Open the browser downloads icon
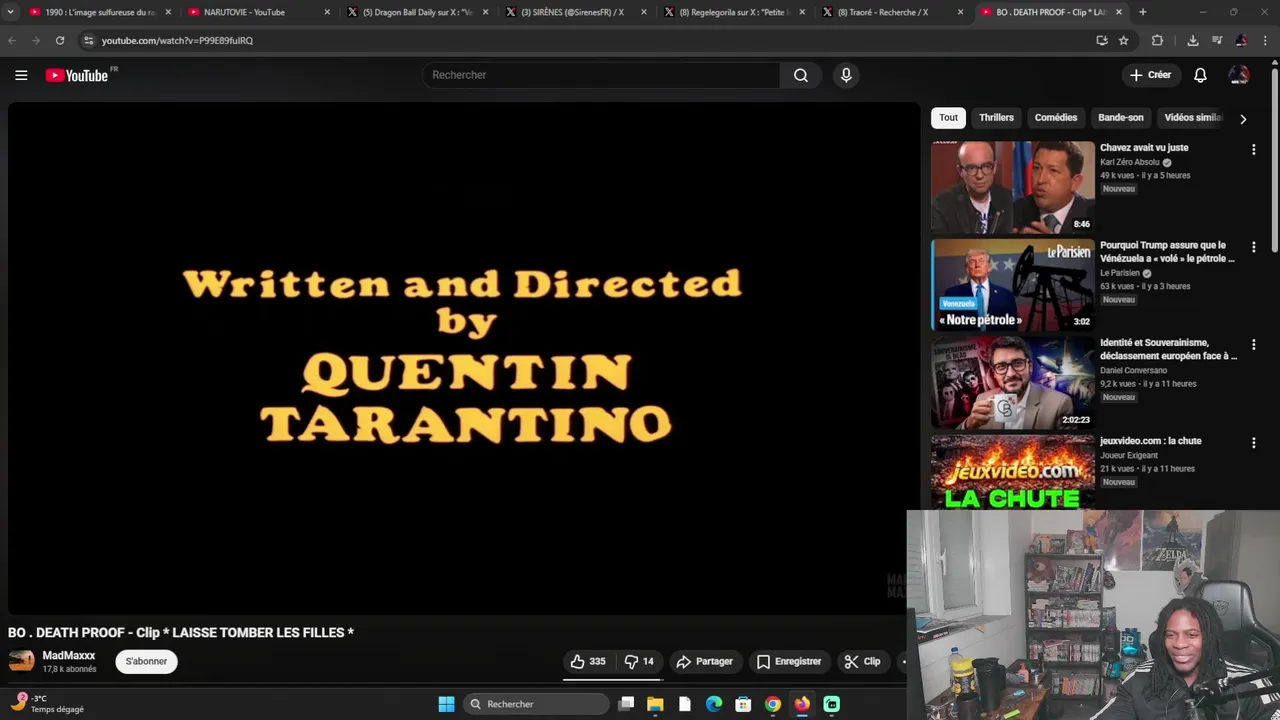Image resolution: width=1280 pixels, height=720 pixels. pos(1193,40)
